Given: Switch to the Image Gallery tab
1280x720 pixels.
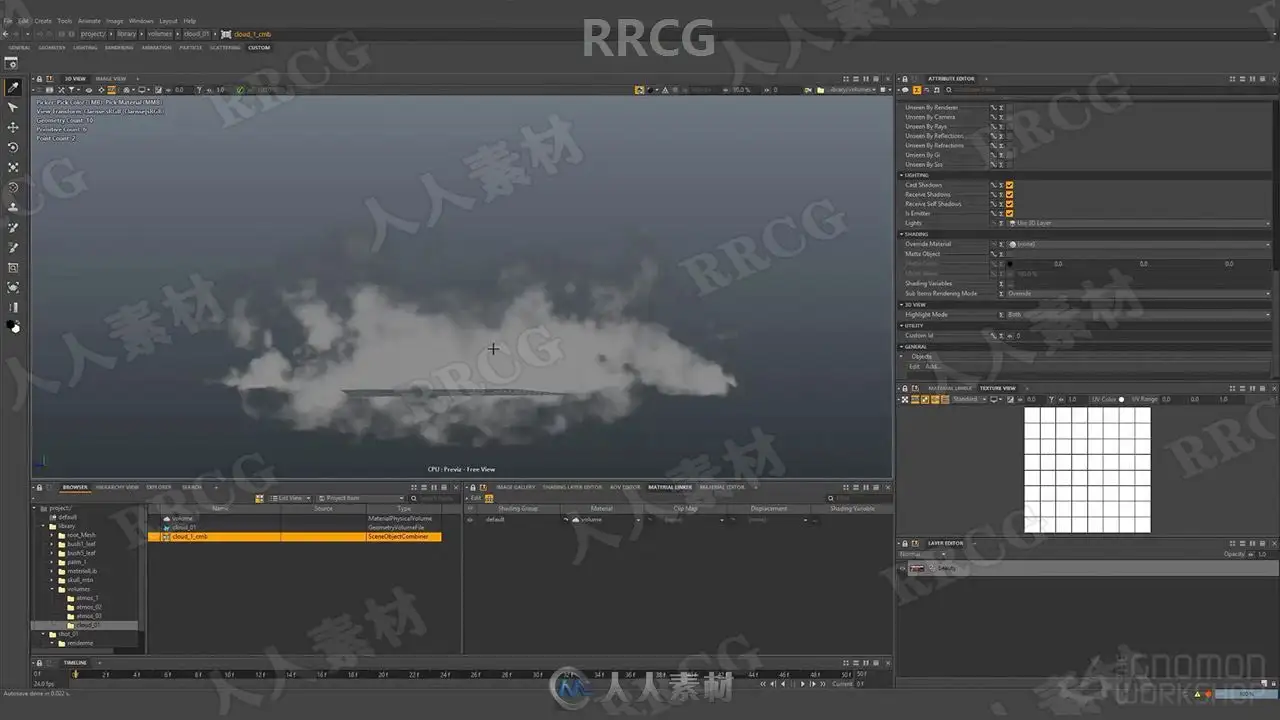Looking at the screenshot, I should pos(516,488).
